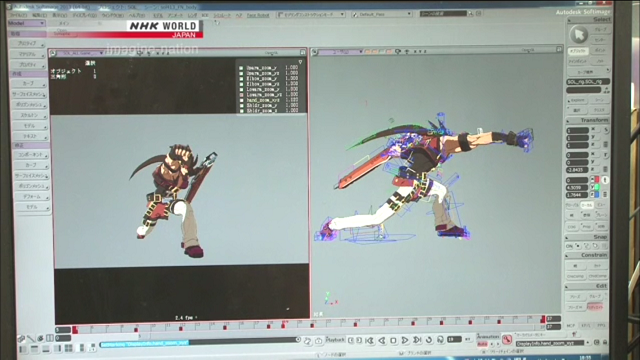
Task: Open the Face Robot menu
Action: click(x=258, y=15)
